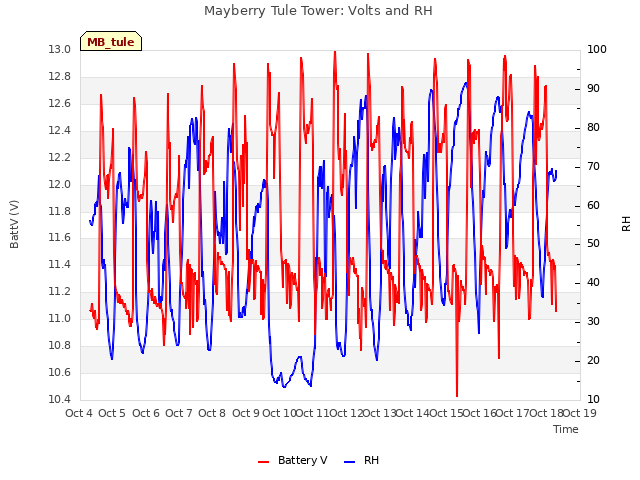Click the 50 value on the RH axis

pos(593,244)
